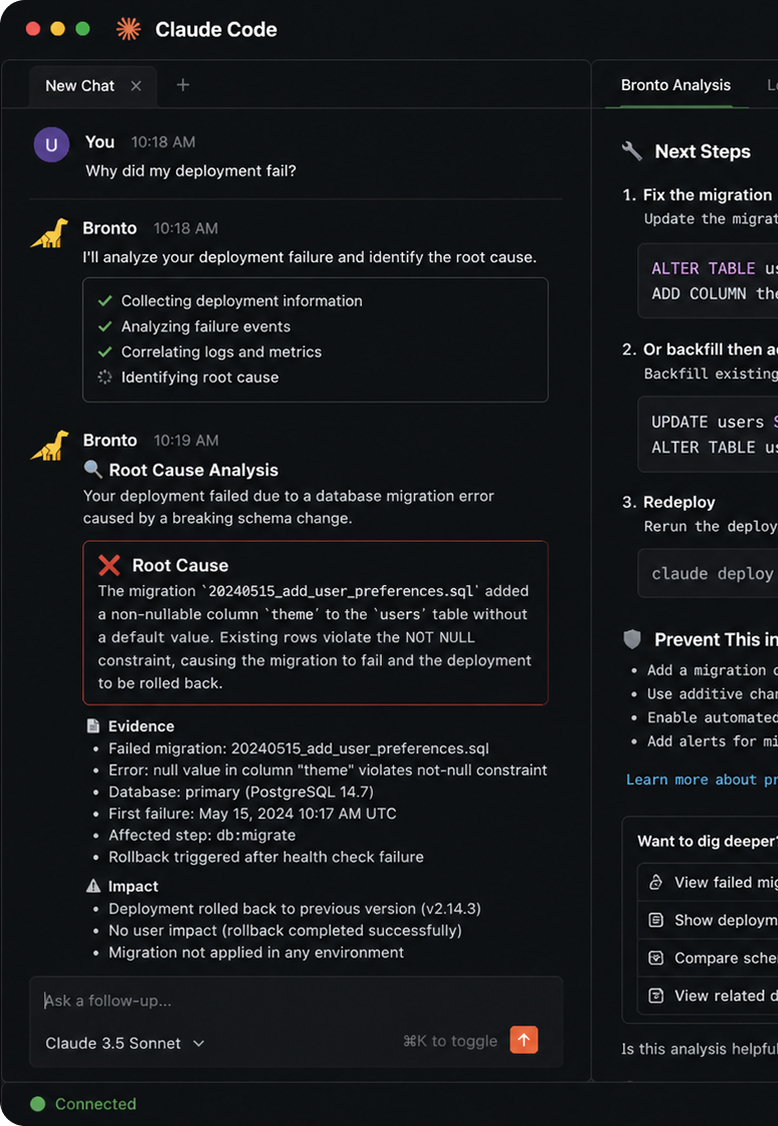Select the New Chat tab
Screen dimensions: 778x1126
pos(80,85)
